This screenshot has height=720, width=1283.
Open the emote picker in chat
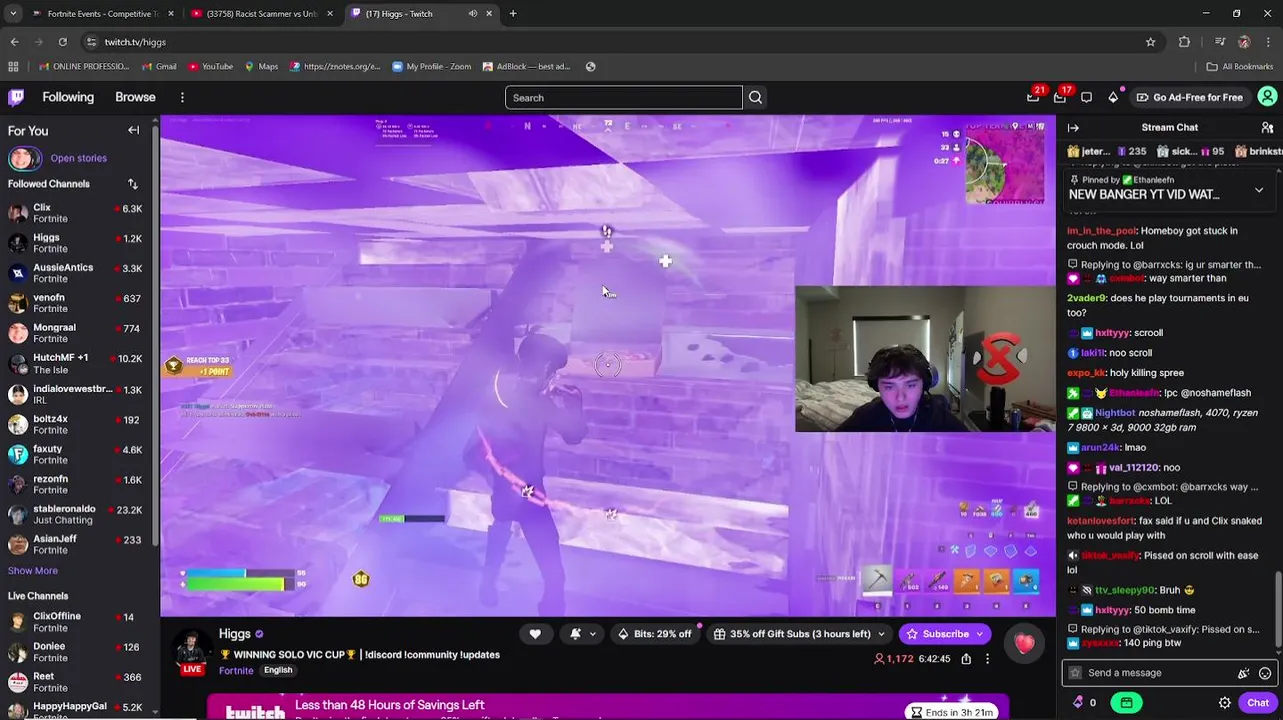pos(1265,673)
